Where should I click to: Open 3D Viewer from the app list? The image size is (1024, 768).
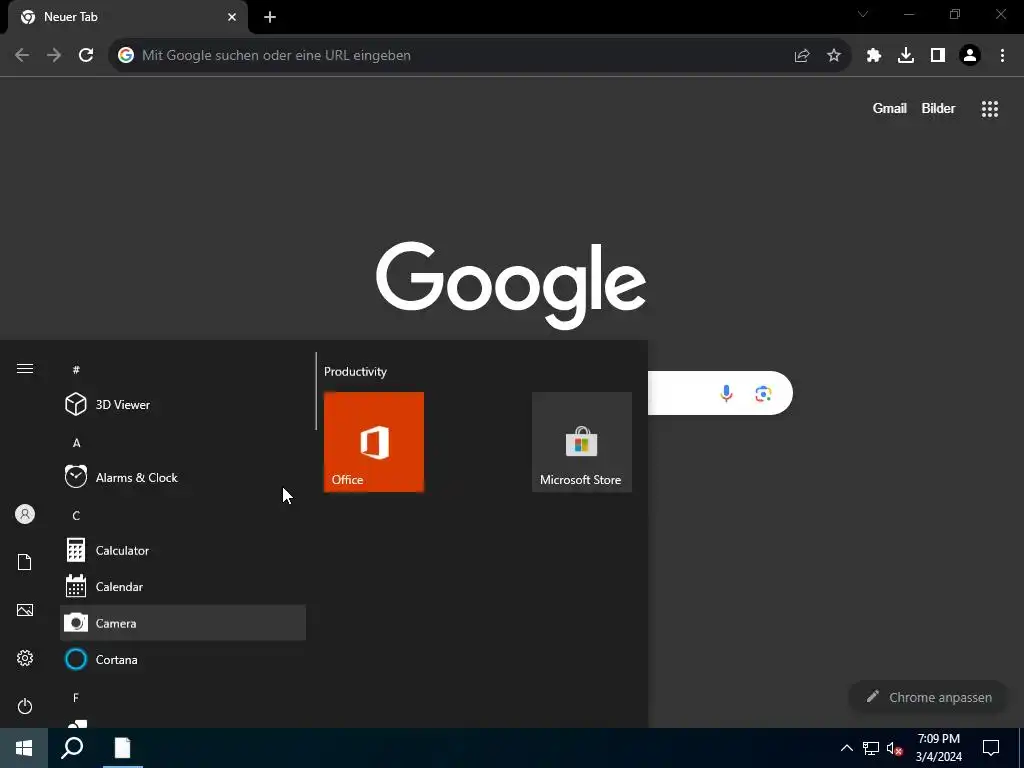tap(183, 405)
